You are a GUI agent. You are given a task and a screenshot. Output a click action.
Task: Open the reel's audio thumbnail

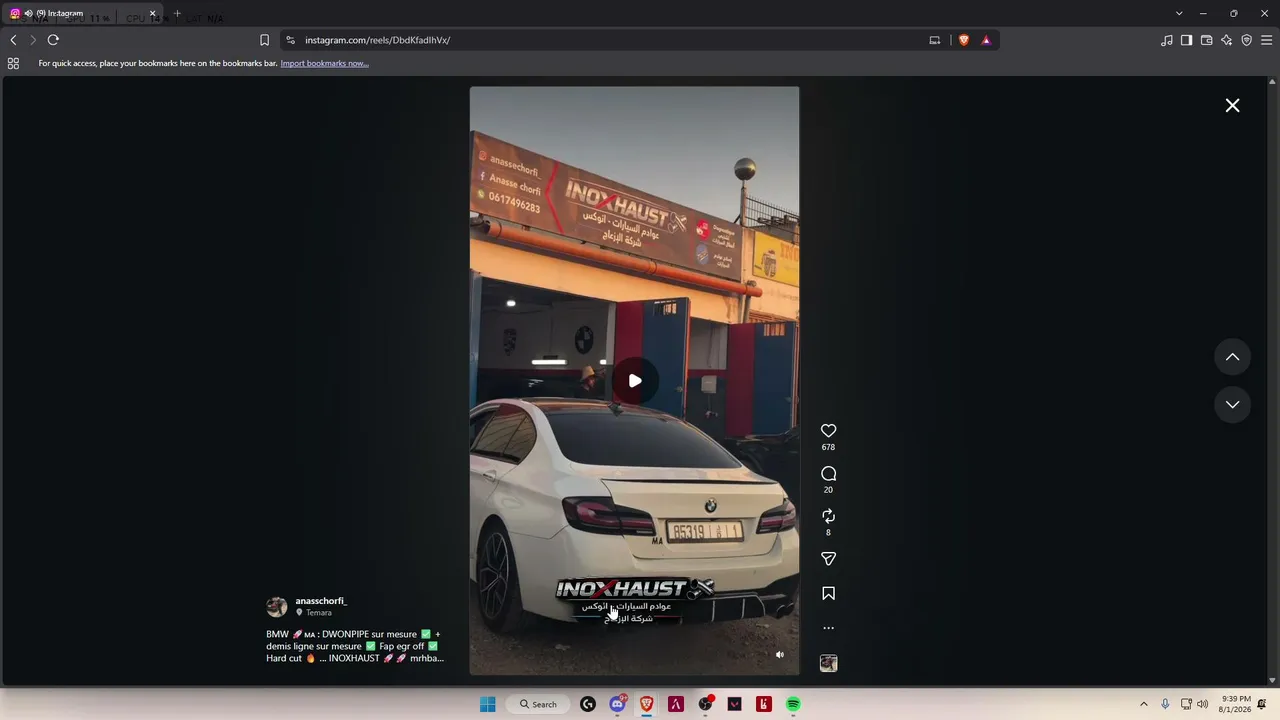[828, 663]
